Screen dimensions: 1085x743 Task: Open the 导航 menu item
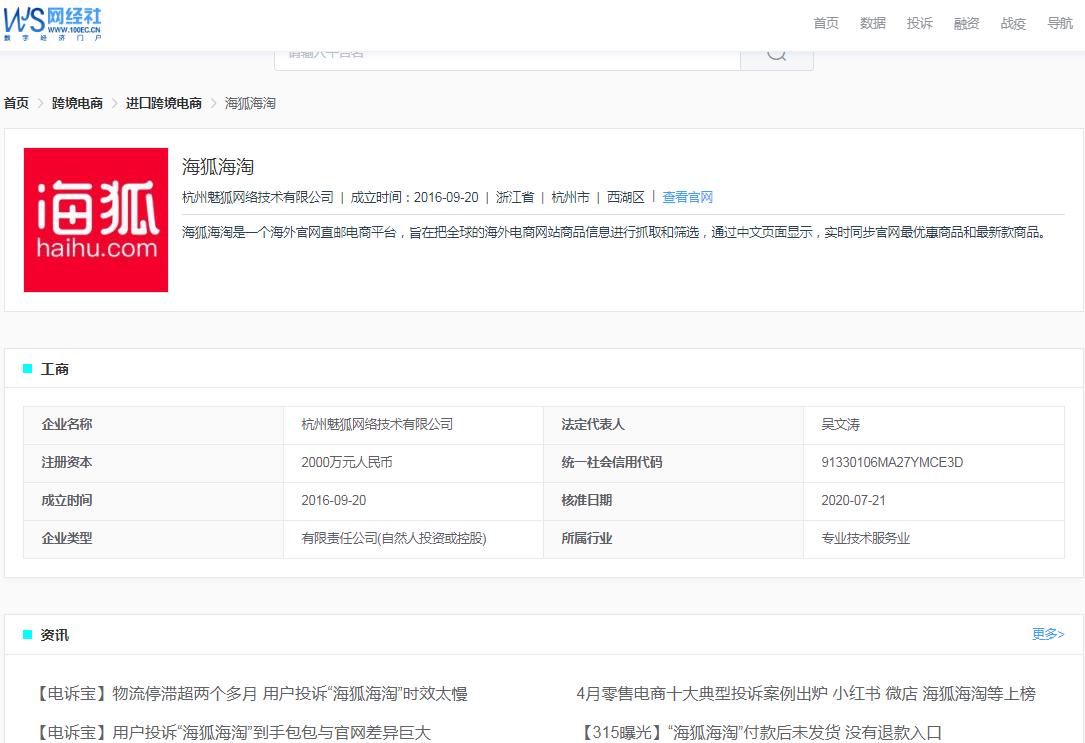pyautogui.click(x=1058, y=23)
